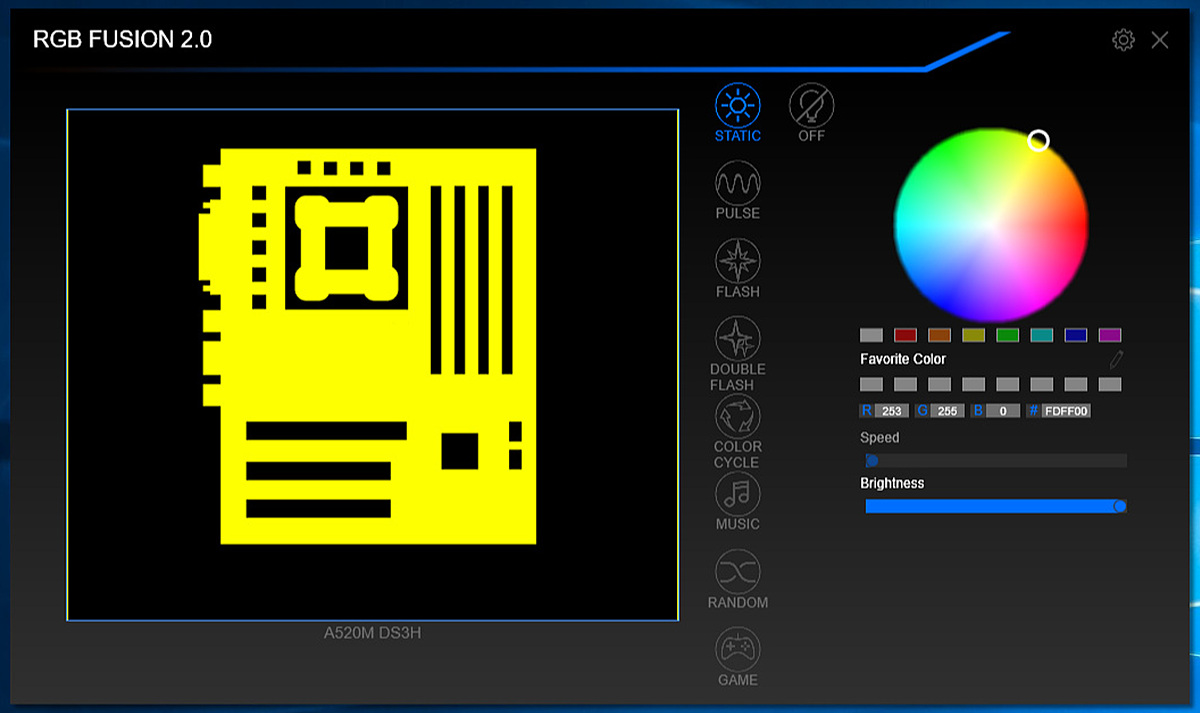Click the G value field showing 255

coord(947,411)
